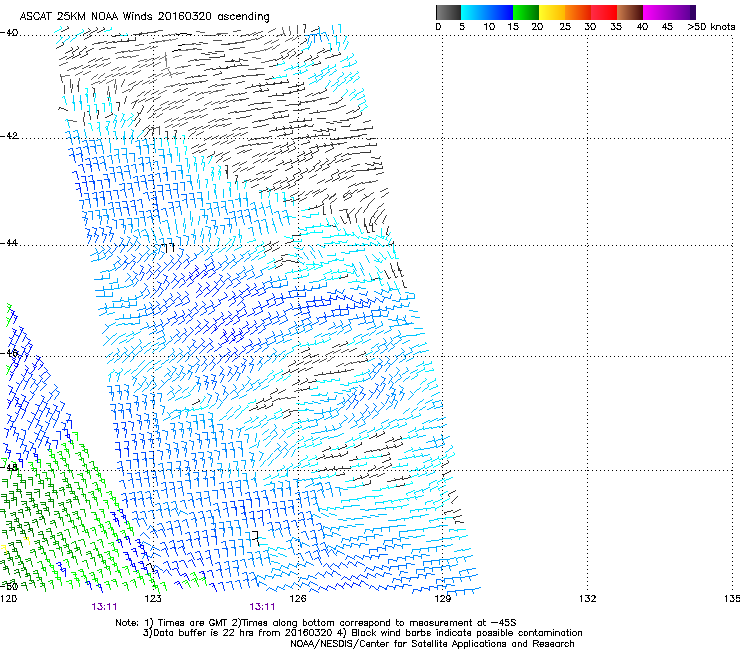Click the legend tick label '45'
The height and width of the screenshot is (650, 740).
click(667, 27)
